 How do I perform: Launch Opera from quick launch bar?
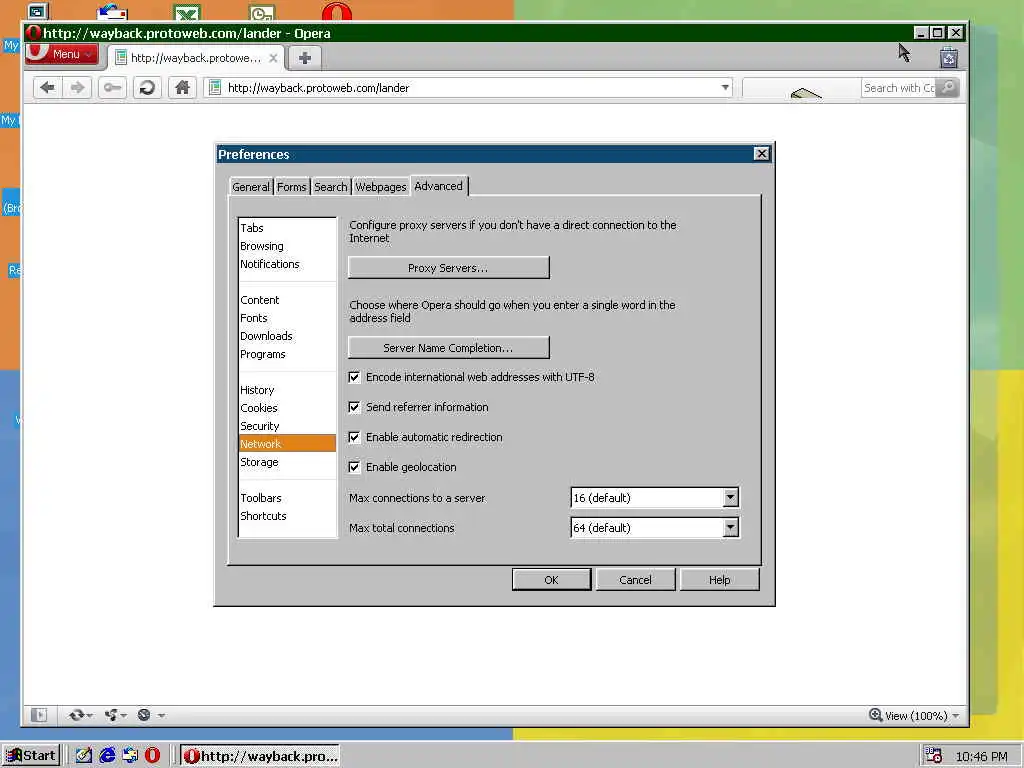[152, 756]
